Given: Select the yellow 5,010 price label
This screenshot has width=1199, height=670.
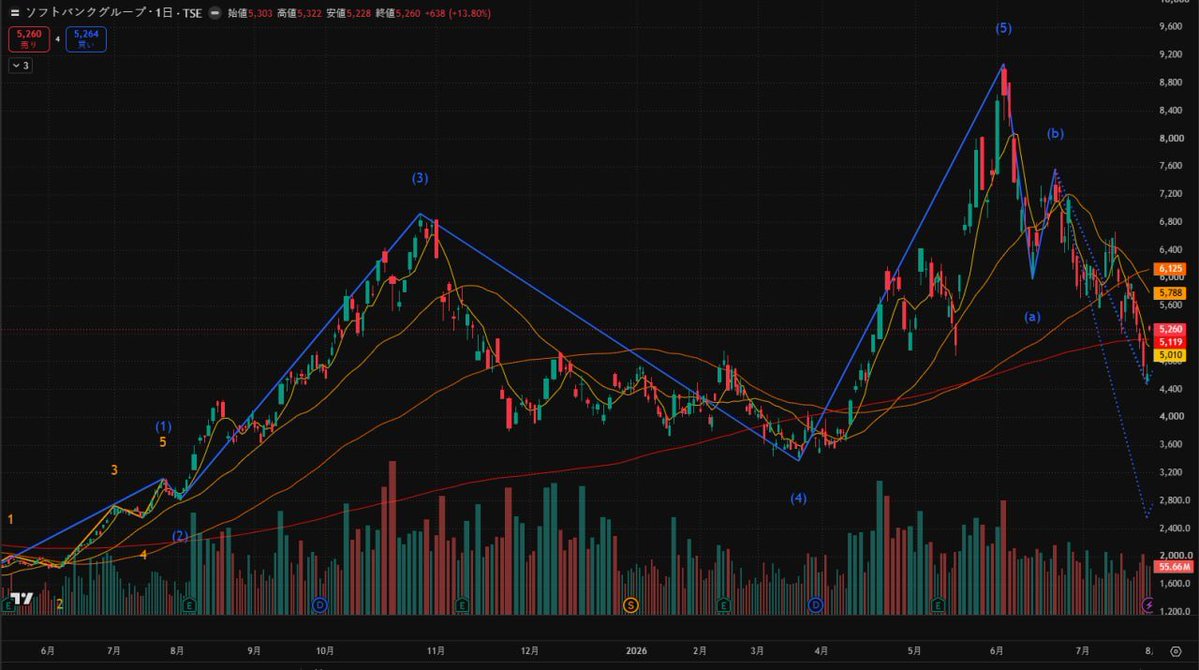Looking at the screenshot, I should pos(1171,355).
